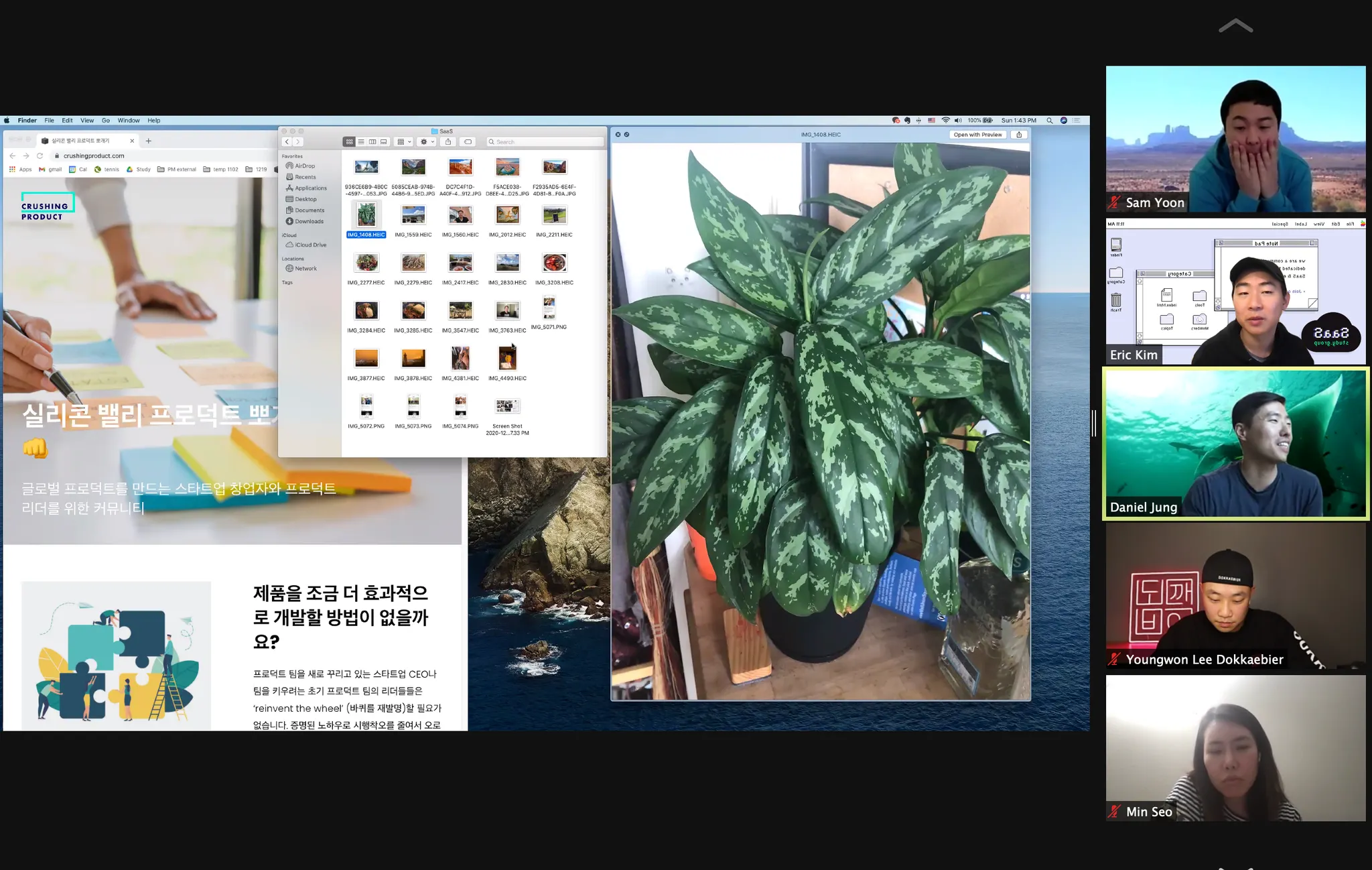This screenshot has width=1372, height=870.
Task: Select the IMG_4490.HEIC thumbnail
Action: [507, 359]
